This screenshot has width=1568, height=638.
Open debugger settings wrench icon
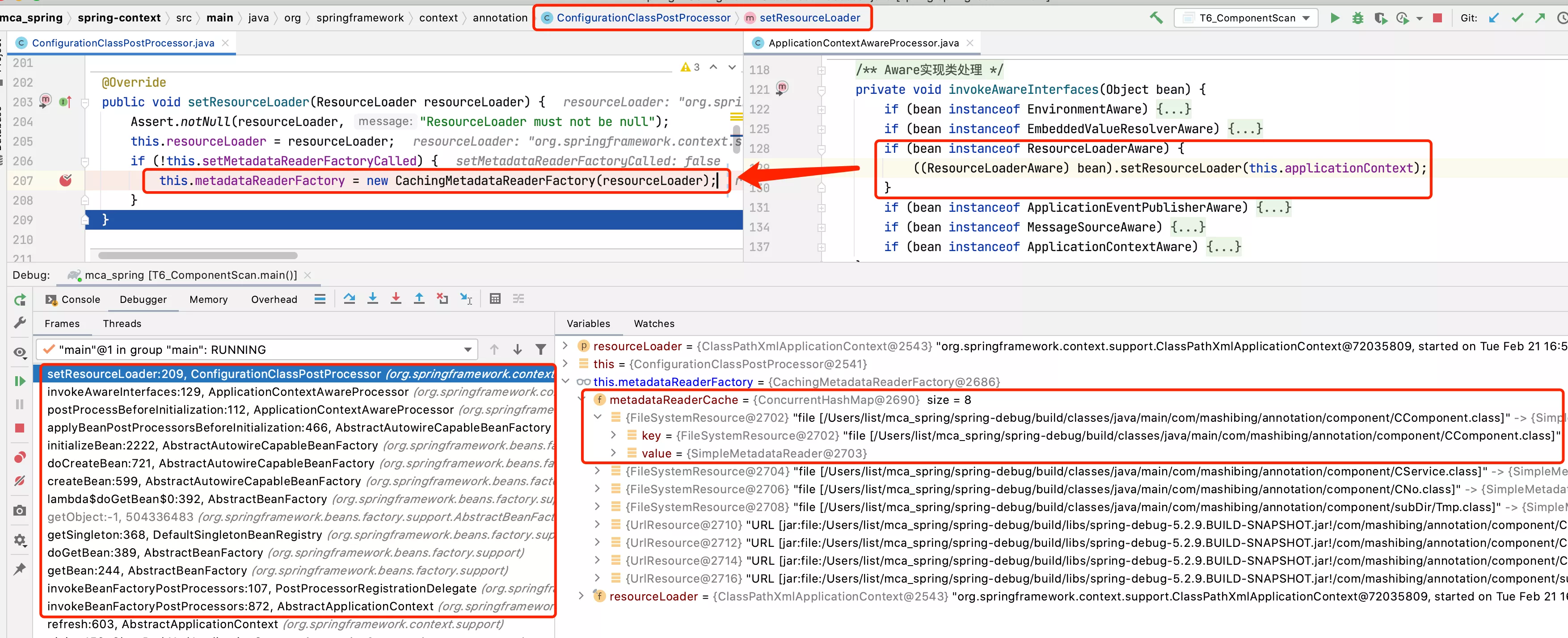click(20, 322)
